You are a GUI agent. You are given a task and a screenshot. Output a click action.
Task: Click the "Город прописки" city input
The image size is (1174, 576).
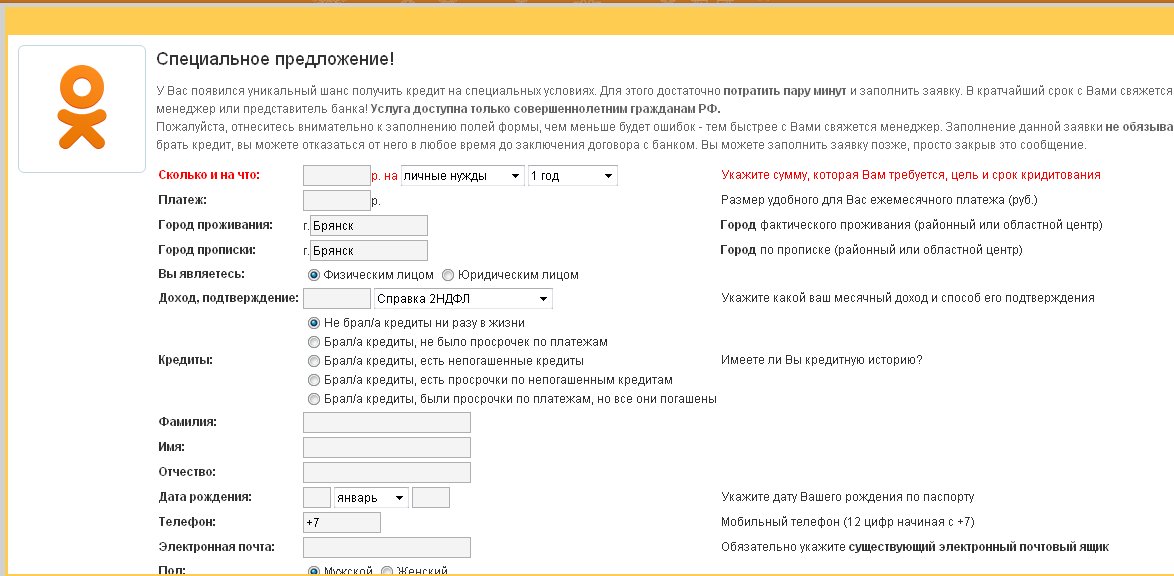tap(368, 250)
